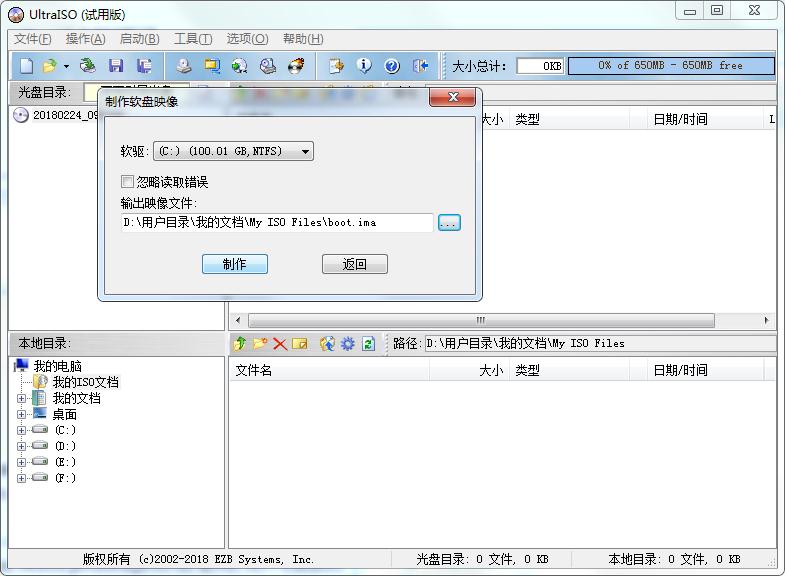
Task: Click the green refresh page icon
Action: pos(368,343)
